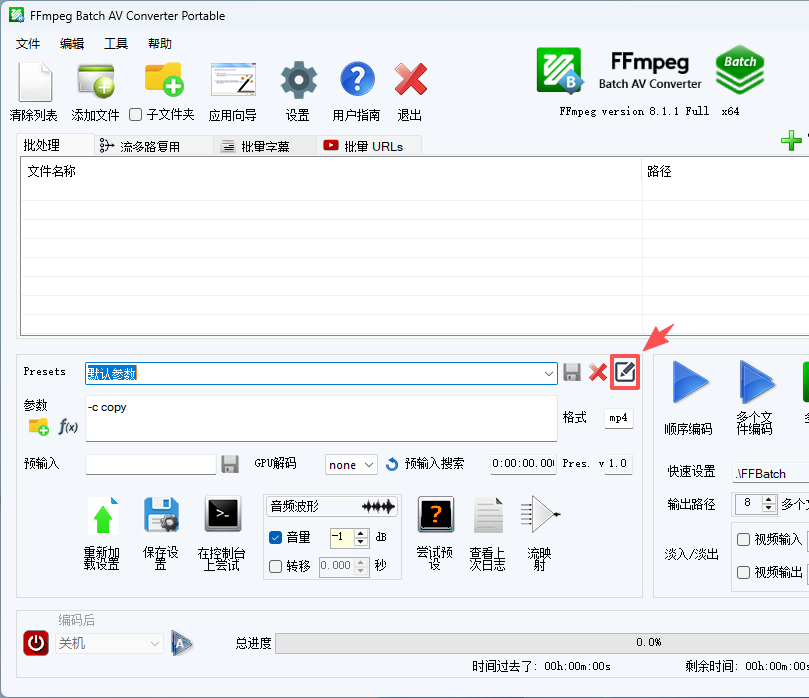
Task: Click the 顺序编码 blue play icon
Action: click(690, 382)
